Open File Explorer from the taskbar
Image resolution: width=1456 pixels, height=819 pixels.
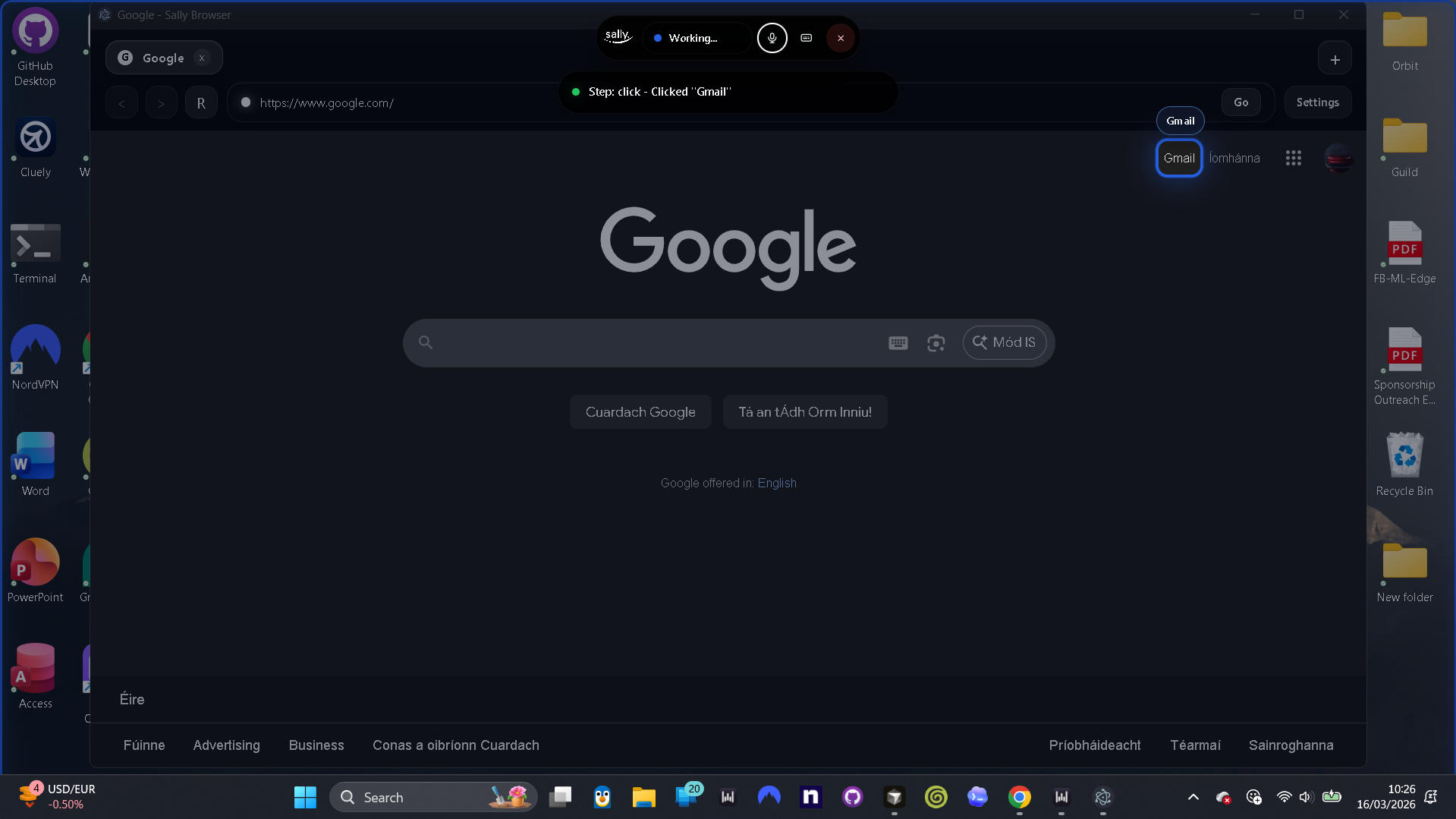(x=644, y=797)
